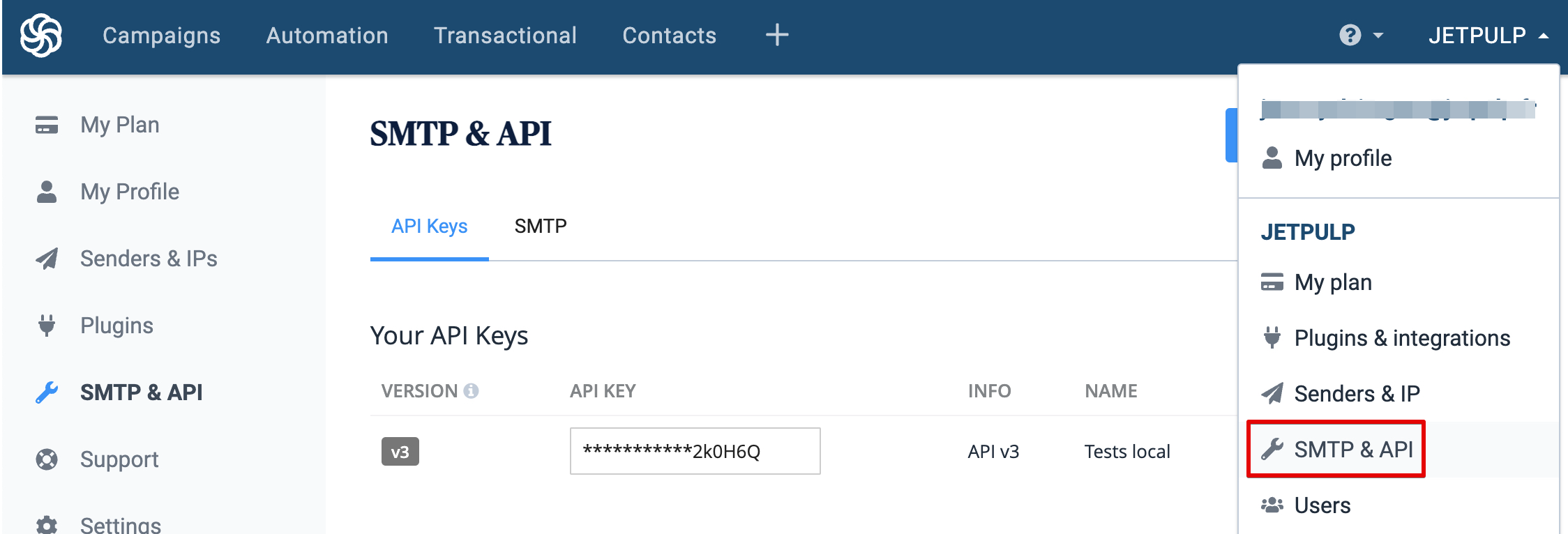Open the help question mark icon
Screen dimensions: 1568x534
pos(1350,35)
